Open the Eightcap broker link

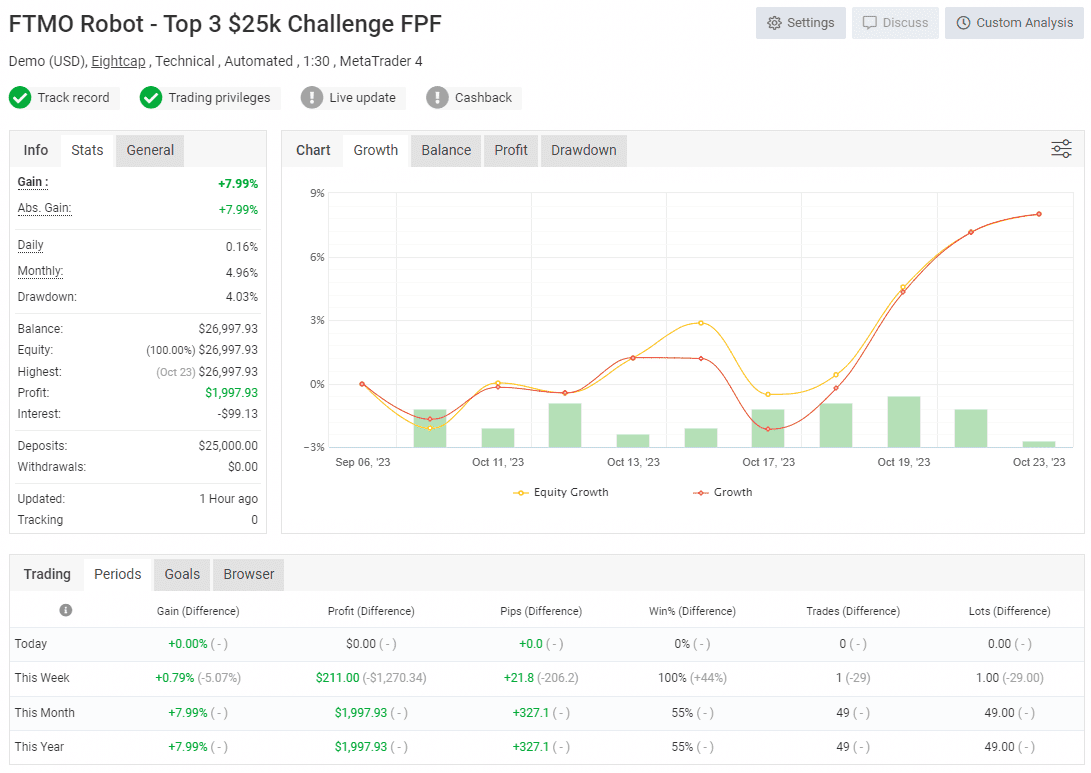pyautogui.click(x=118, y=61)
